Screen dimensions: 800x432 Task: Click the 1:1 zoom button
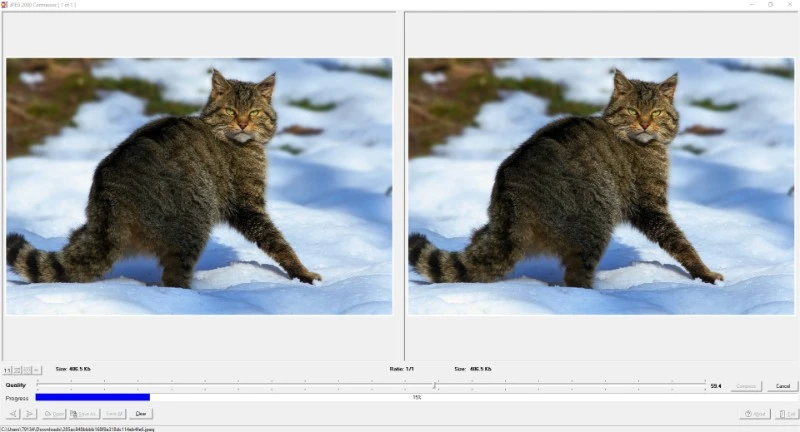coord(6,370)
